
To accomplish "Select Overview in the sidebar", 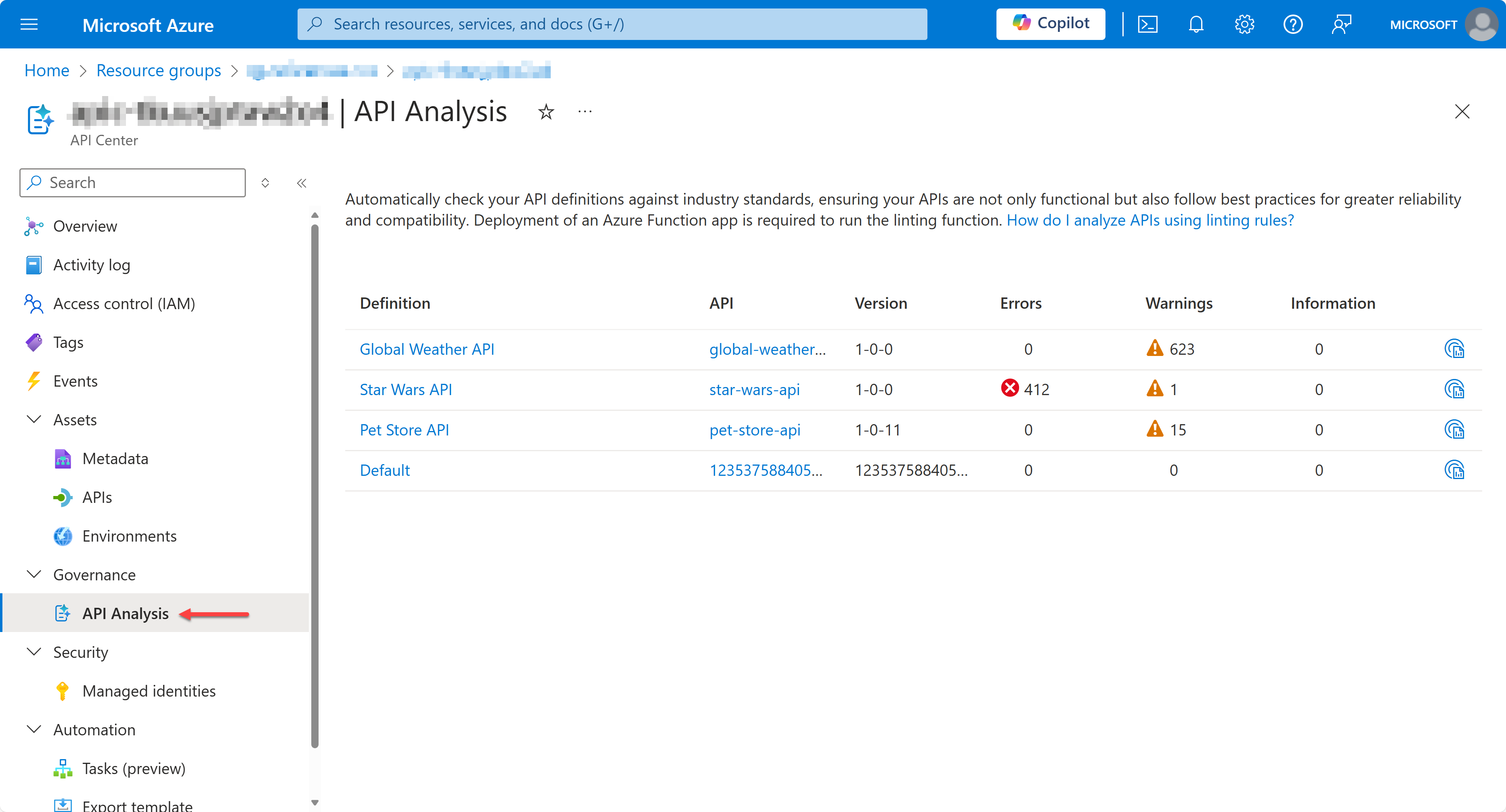I will point(85,226).
